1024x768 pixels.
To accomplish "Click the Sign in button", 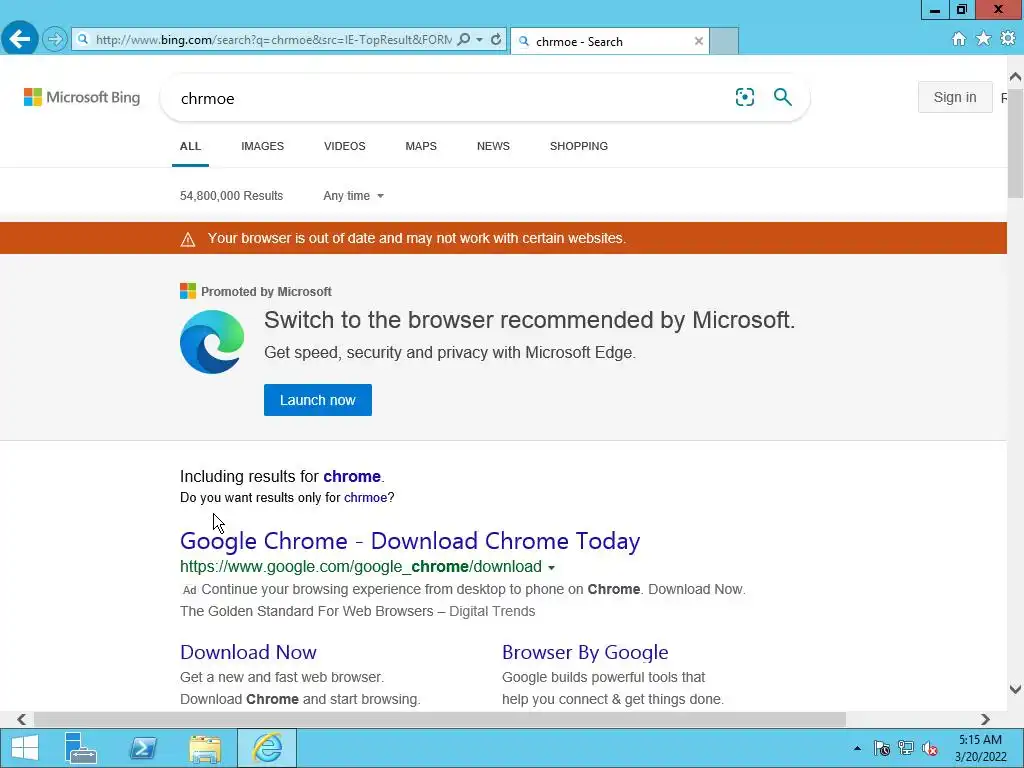I will pos(955,97).
